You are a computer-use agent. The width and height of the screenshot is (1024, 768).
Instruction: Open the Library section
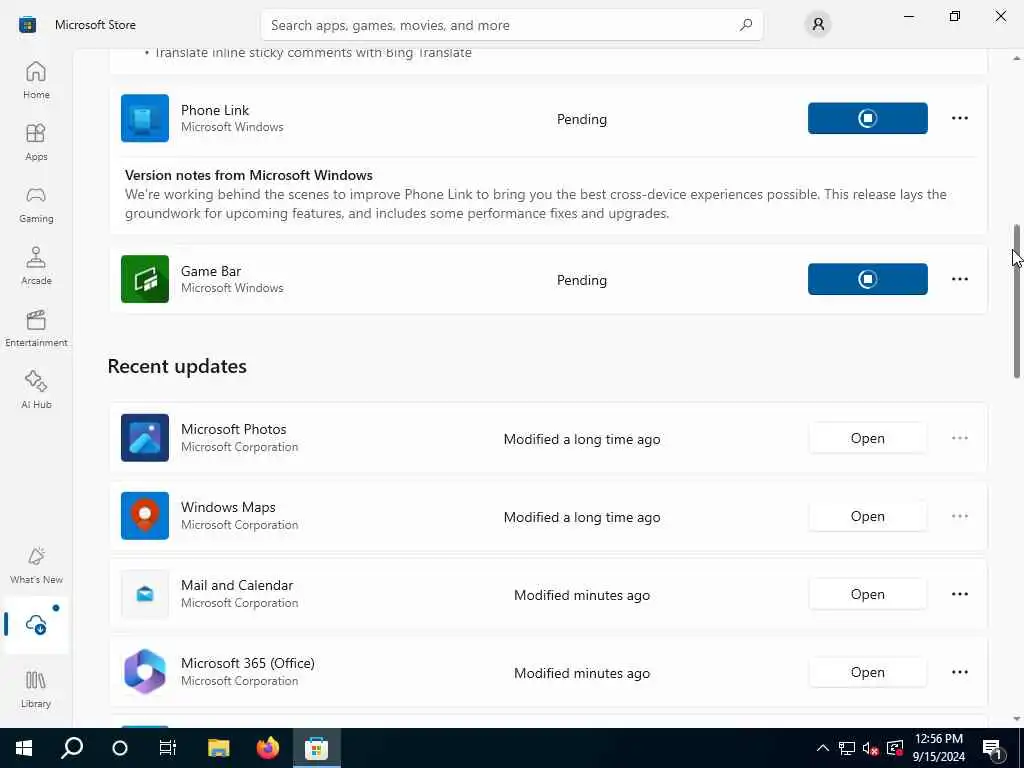[x=36, y=690]
